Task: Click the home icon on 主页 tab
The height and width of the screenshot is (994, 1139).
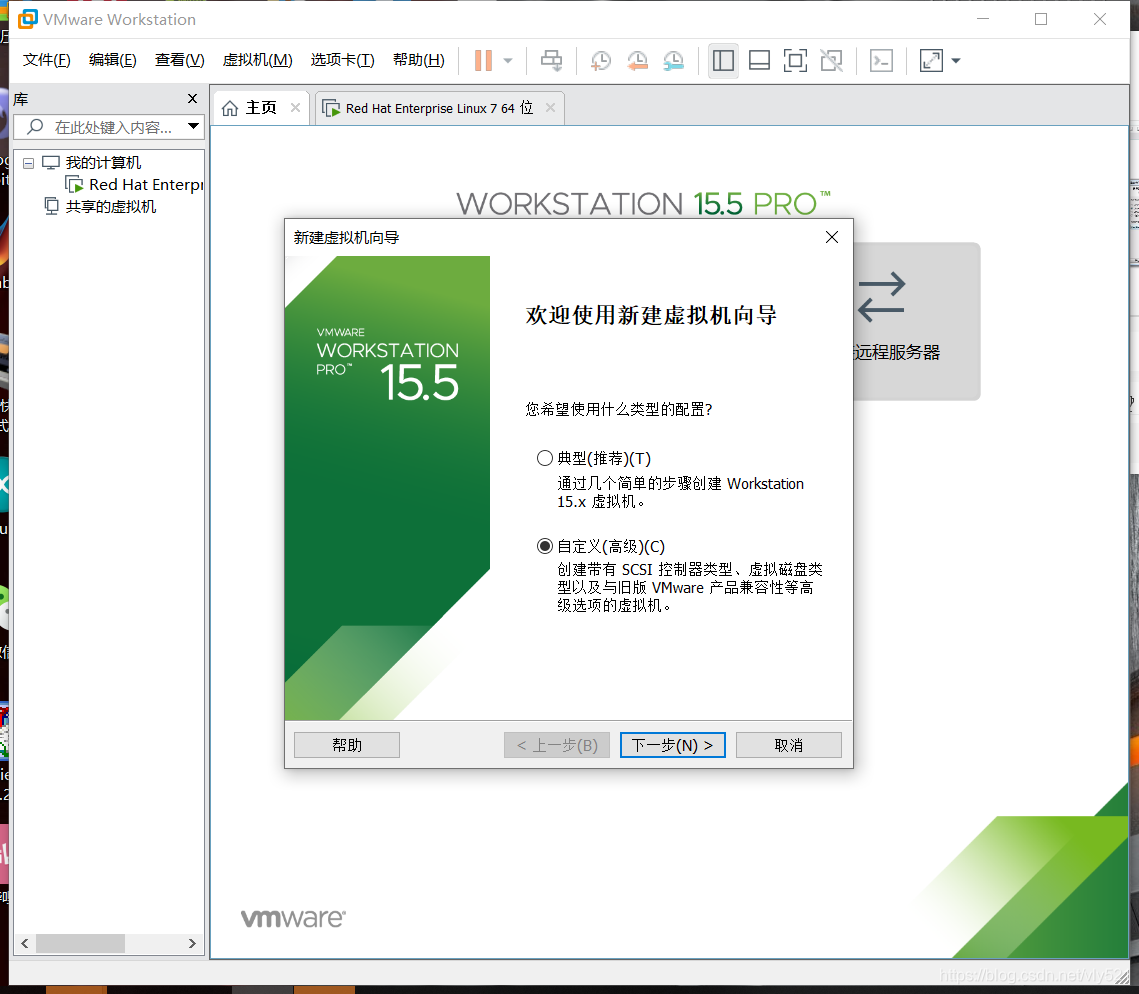Action: tap(230, 108)
